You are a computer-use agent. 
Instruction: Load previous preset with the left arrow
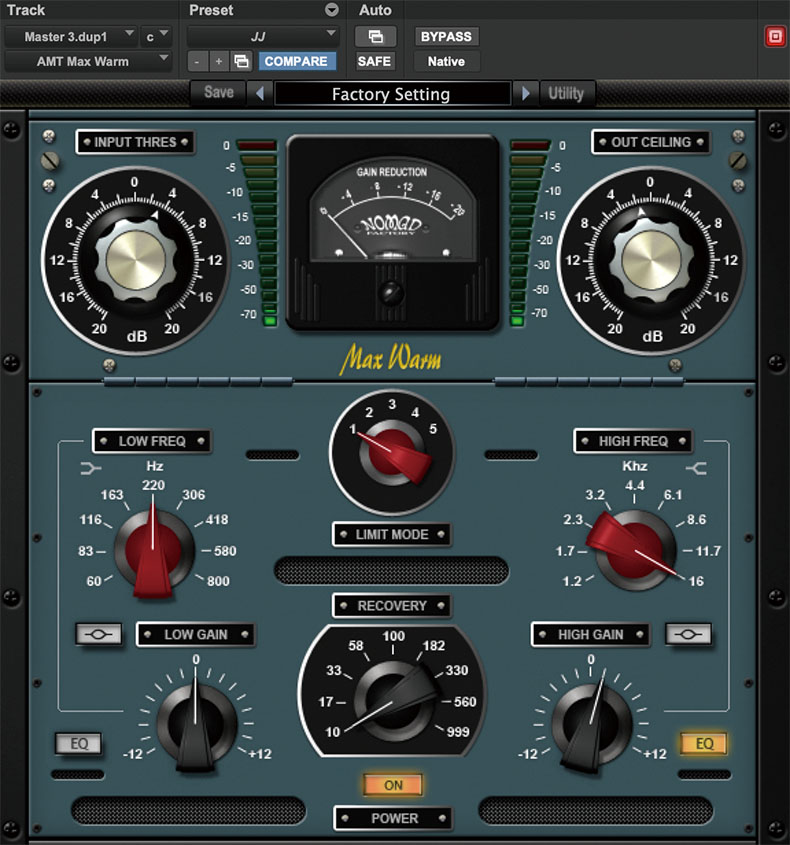point(260,94)
